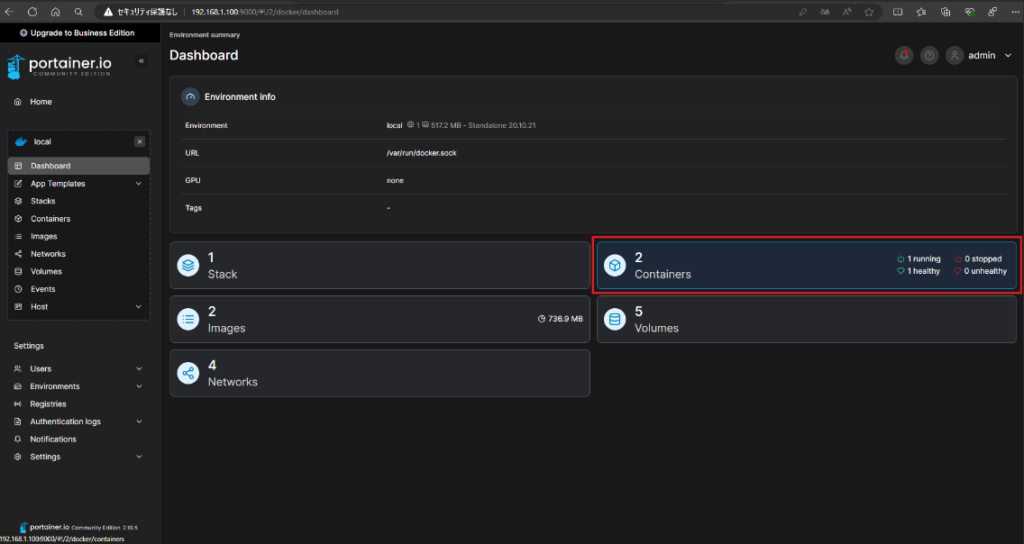Viewport: 1024px width, 544px height.
Task: Expand the Authentication logs chevron
Action: click(139, 422)
